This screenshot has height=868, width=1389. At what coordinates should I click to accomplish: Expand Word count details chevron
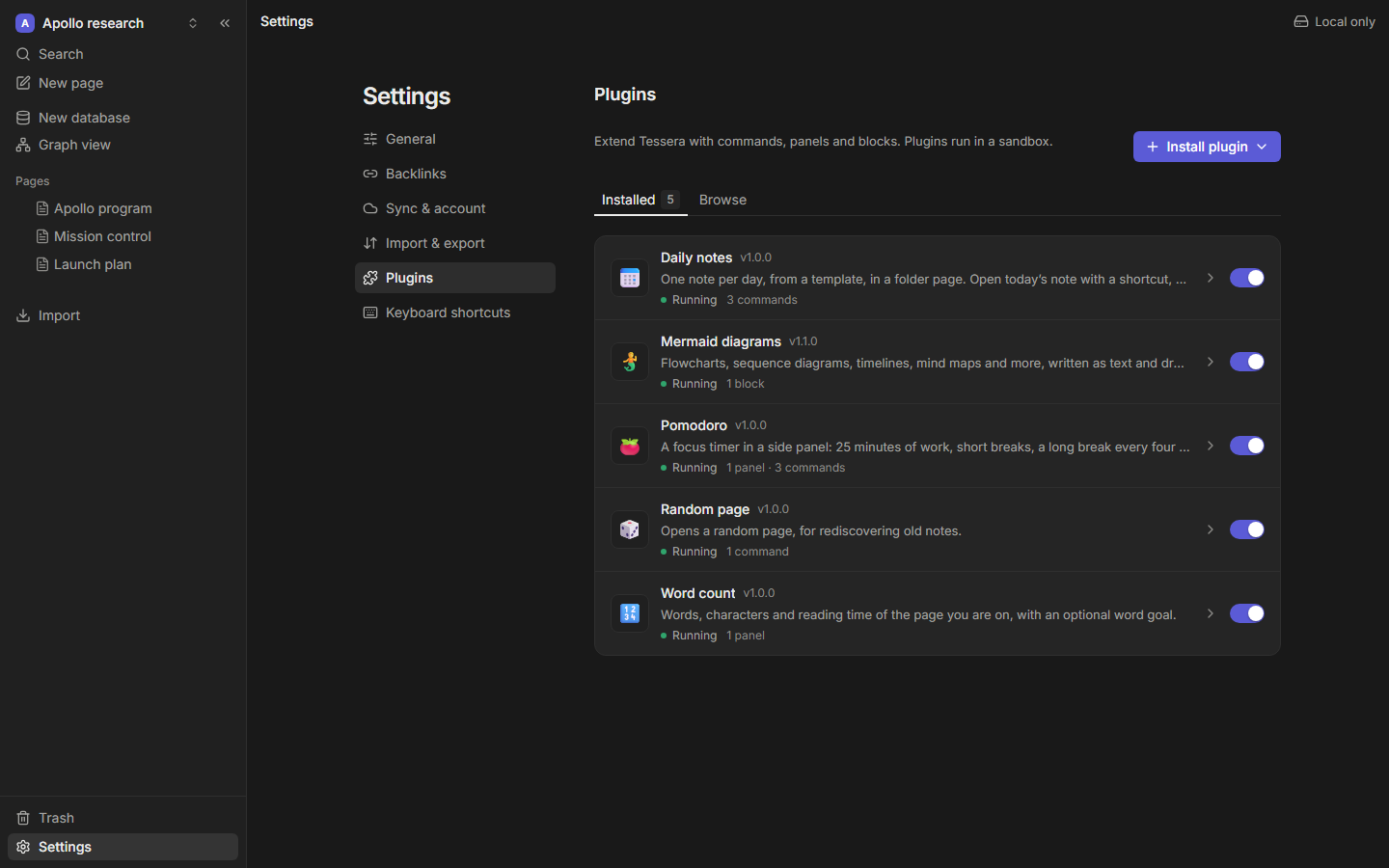pos(1211,613)
